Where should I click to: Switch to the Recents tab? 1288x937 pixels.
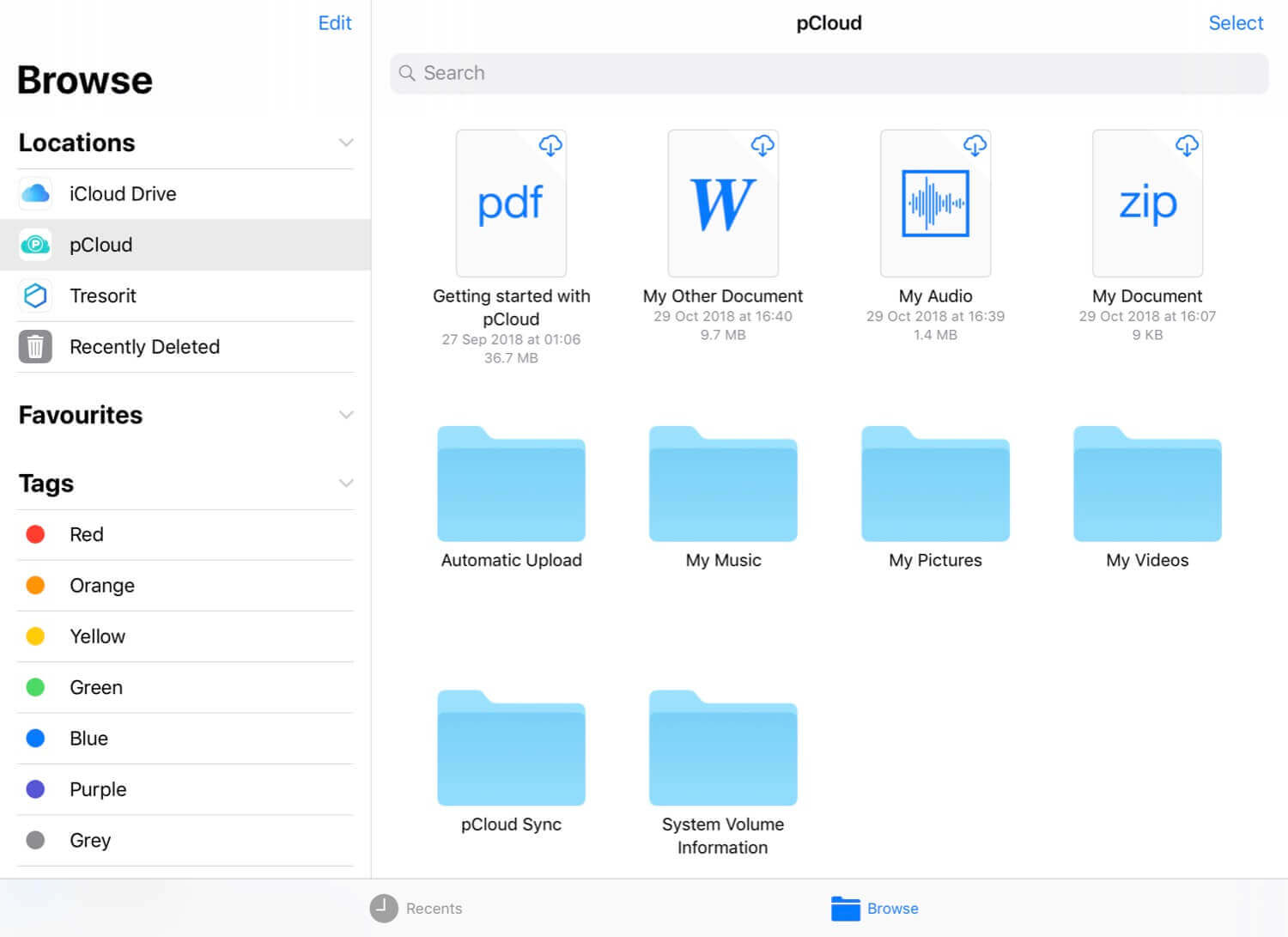click(x=416, y=908)
